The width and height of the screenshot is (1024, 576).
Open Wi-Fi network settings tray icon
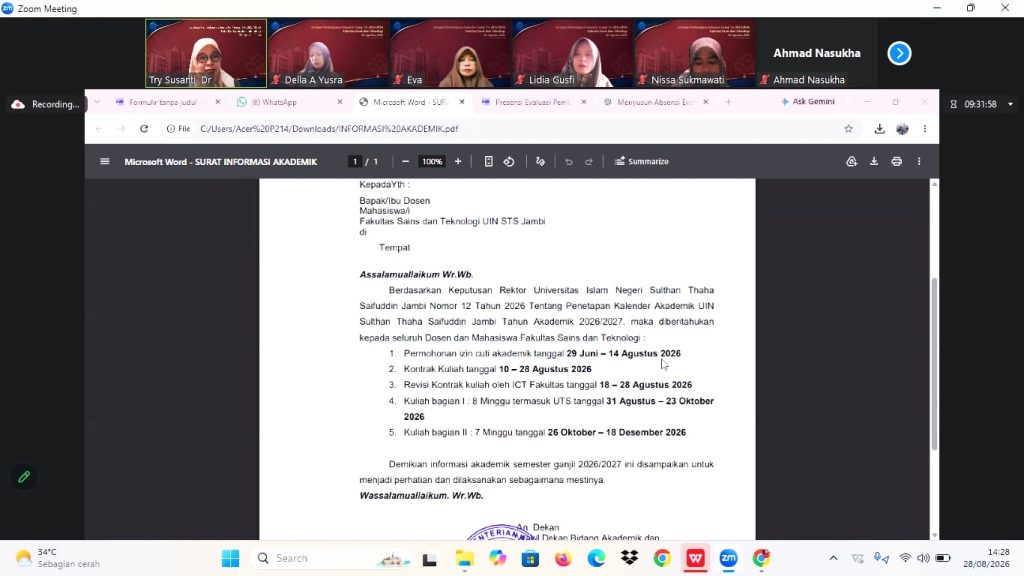[905, 558]
